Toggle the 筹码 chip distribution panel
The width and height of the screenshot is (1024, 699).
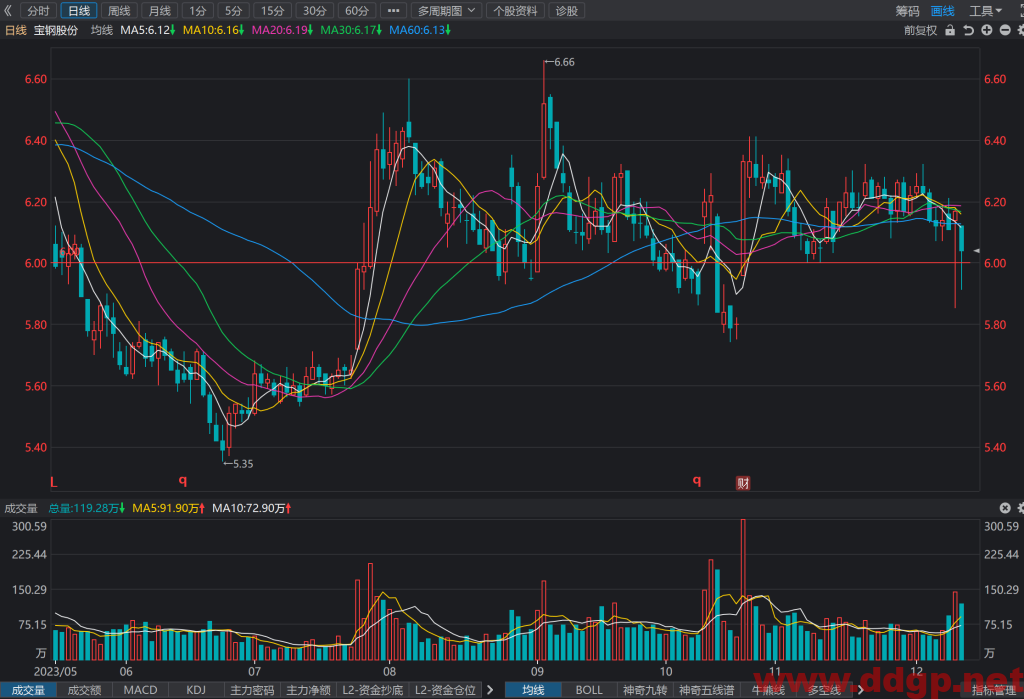point(907,11)
